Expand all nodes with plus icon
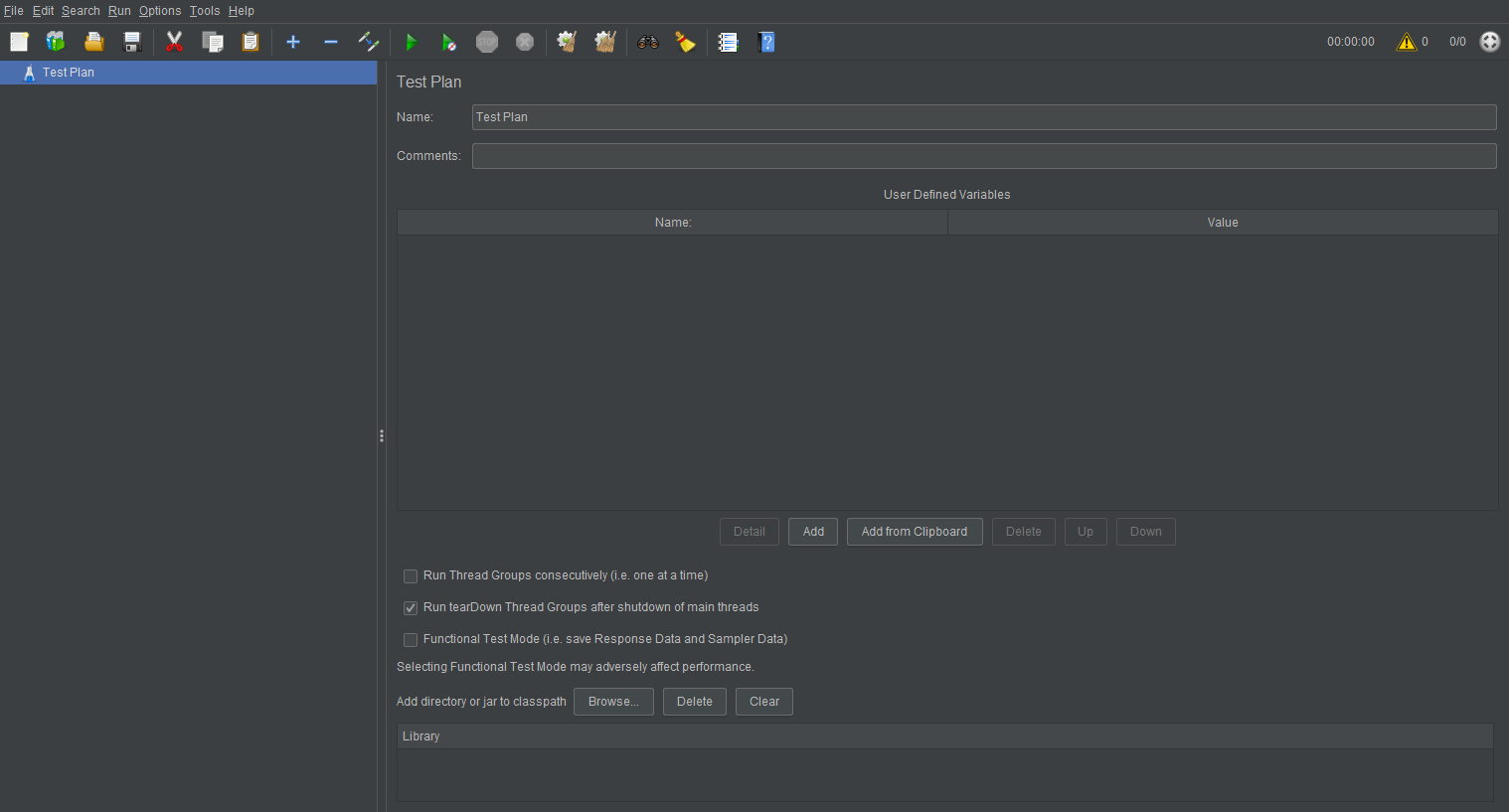The height and width of the screenshot is (812, 1509). pyautogui.click(x=293, y=42)
